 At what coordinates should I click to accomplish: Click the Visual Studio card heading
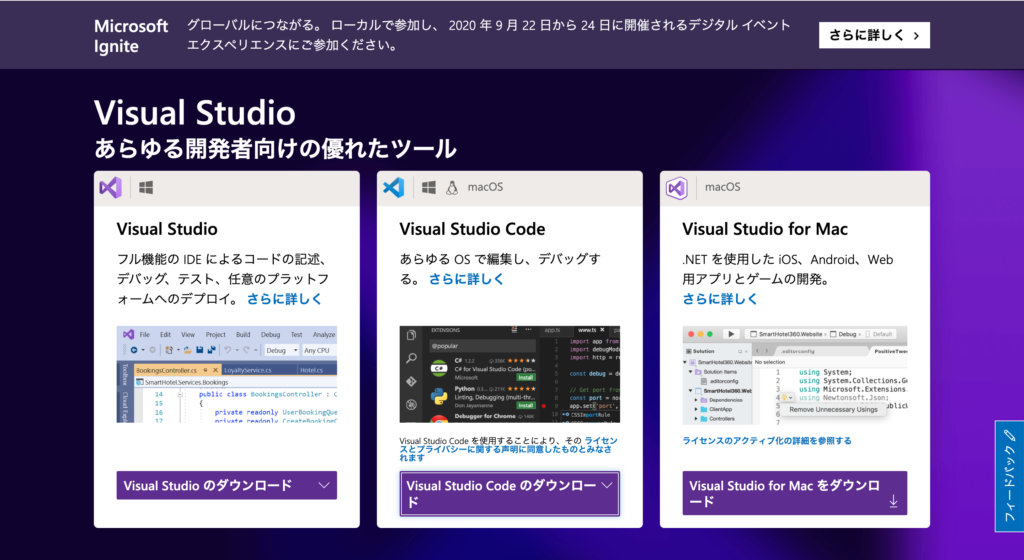[x=167, y=229]
